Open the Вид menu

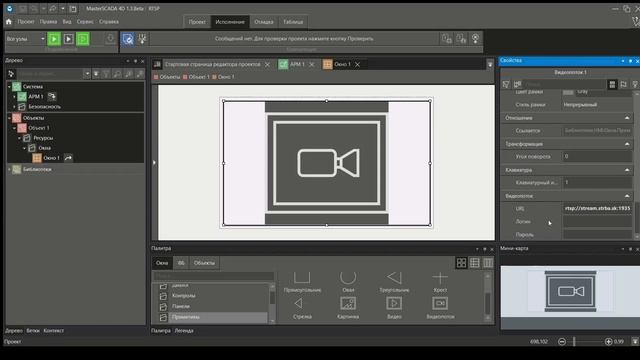pyautogui.click(x=67, y=22)
